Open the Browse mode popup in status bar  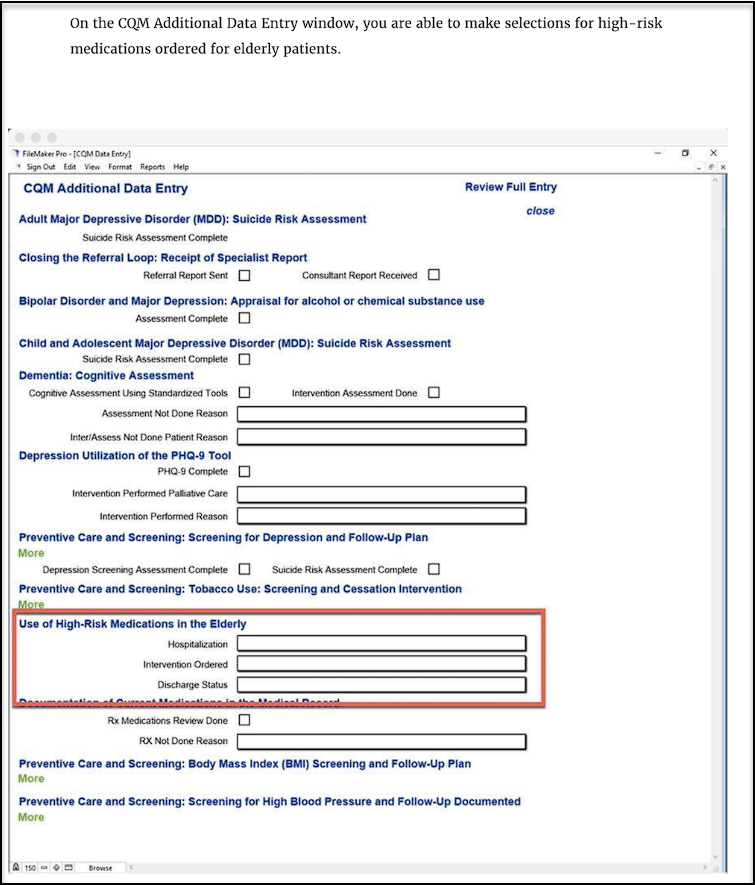[x=100, y=868]
